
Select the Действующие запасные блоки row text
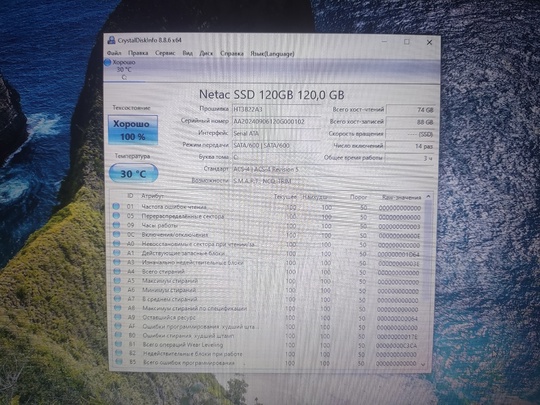click(183, 253)
